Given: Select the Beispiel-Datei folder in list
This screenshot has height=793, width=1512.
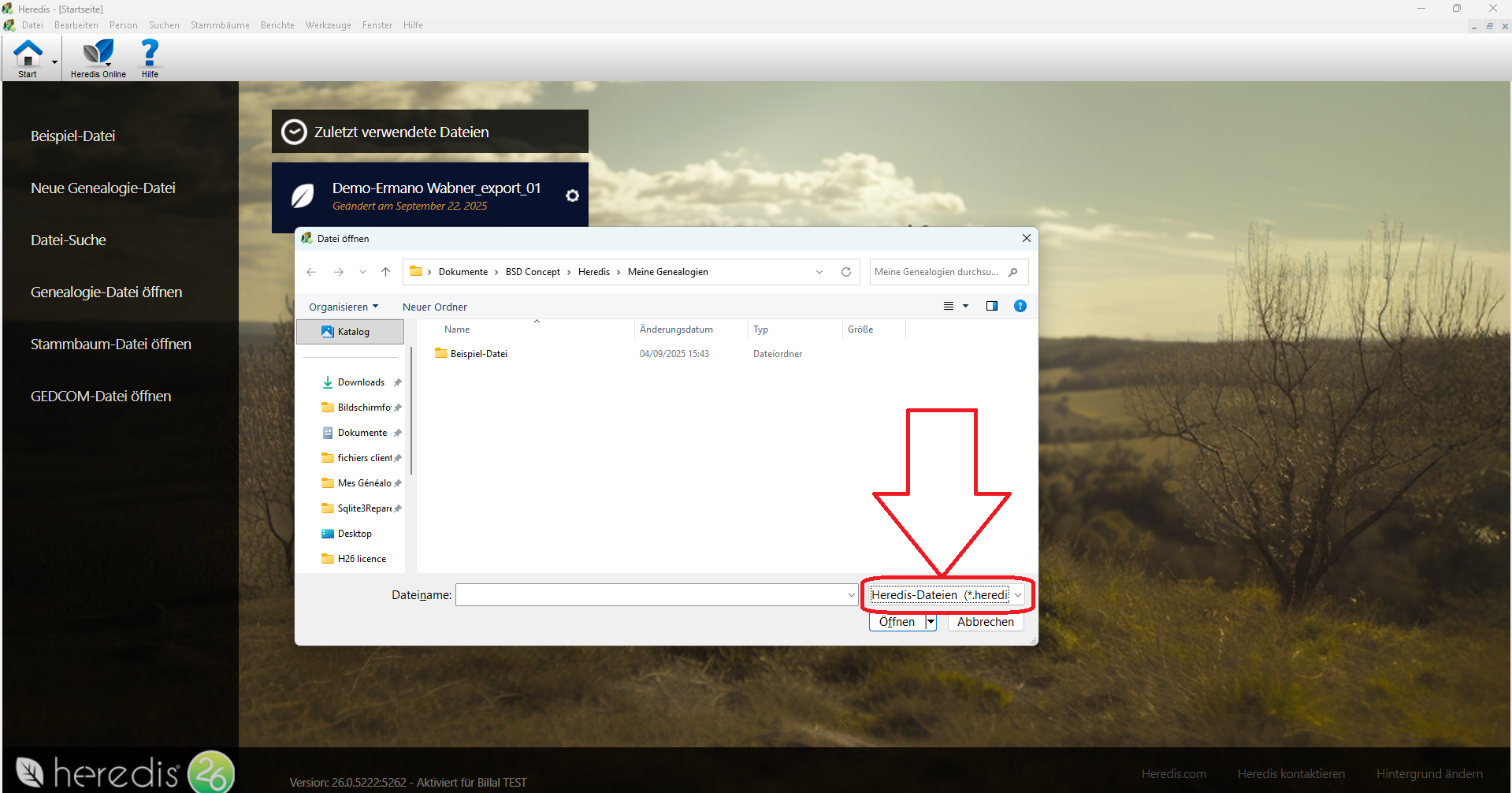Looking at the screenshot, I should click(x=478, y=354).
